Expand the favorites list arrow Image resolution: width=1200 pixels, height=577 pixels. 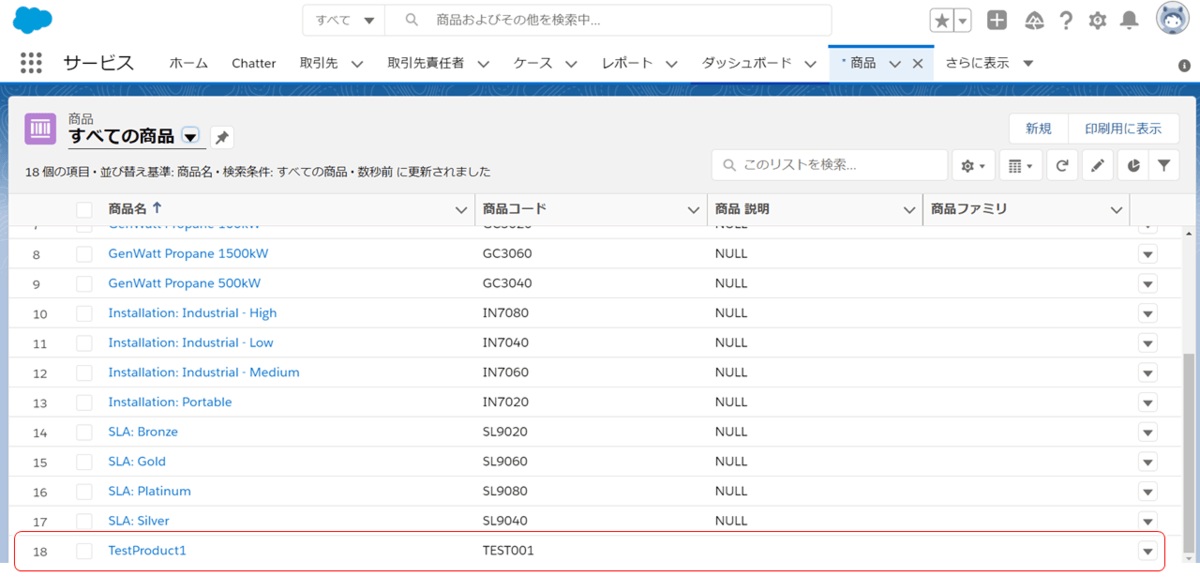pyautogui.click(x=963, y=21)
